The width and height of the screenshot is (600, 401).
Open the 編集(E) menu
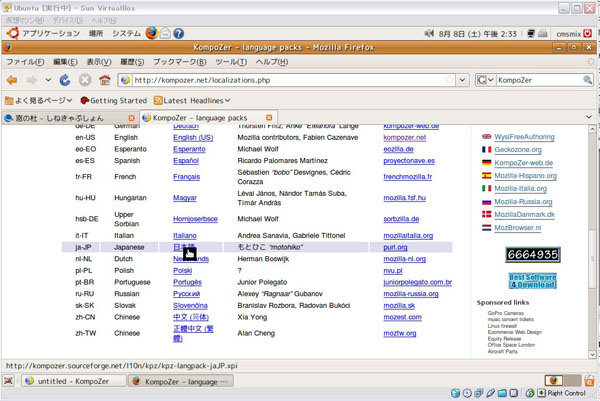[x=65, y=62]
